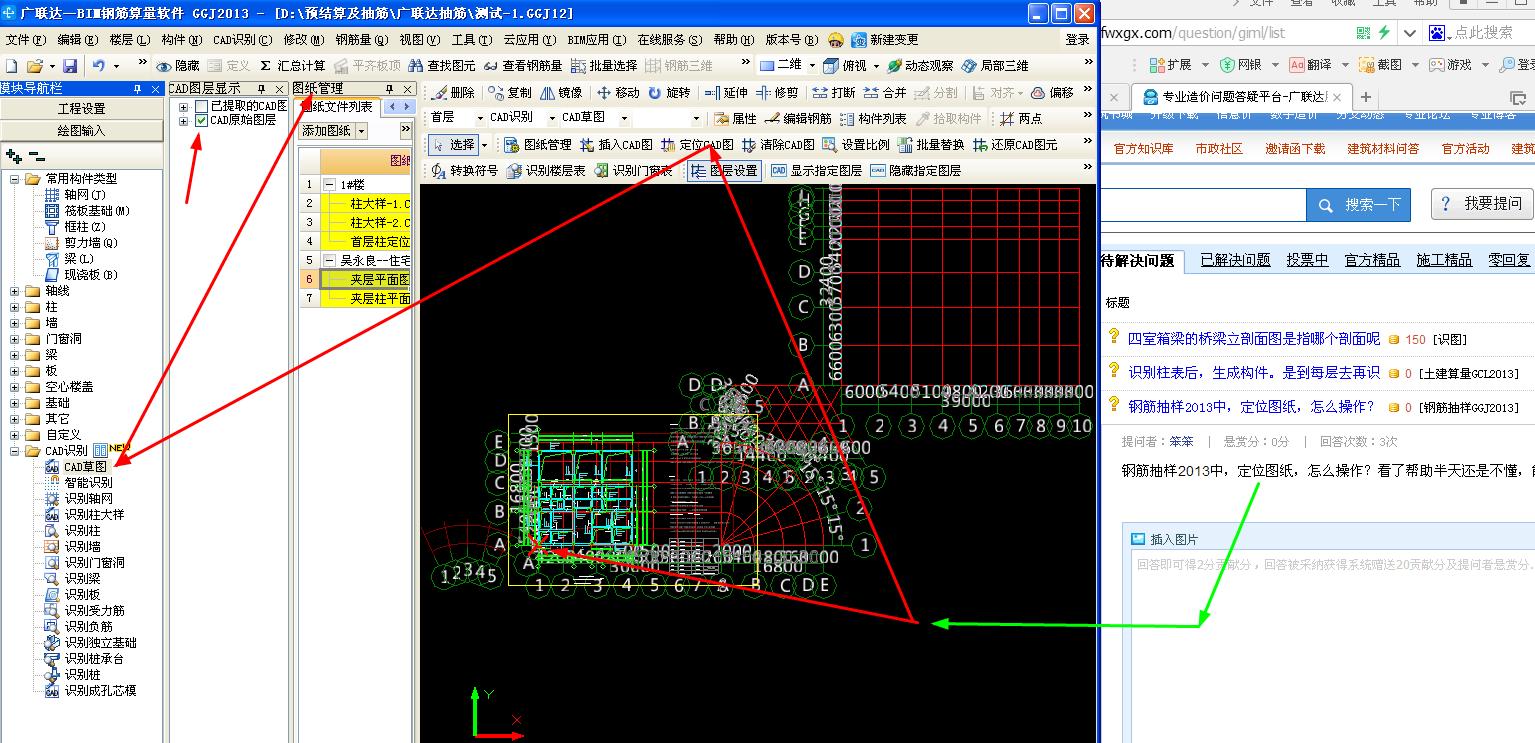Click 隐藏指定图层 hide specified layer

pyautogui.click(x=915, y=170)
